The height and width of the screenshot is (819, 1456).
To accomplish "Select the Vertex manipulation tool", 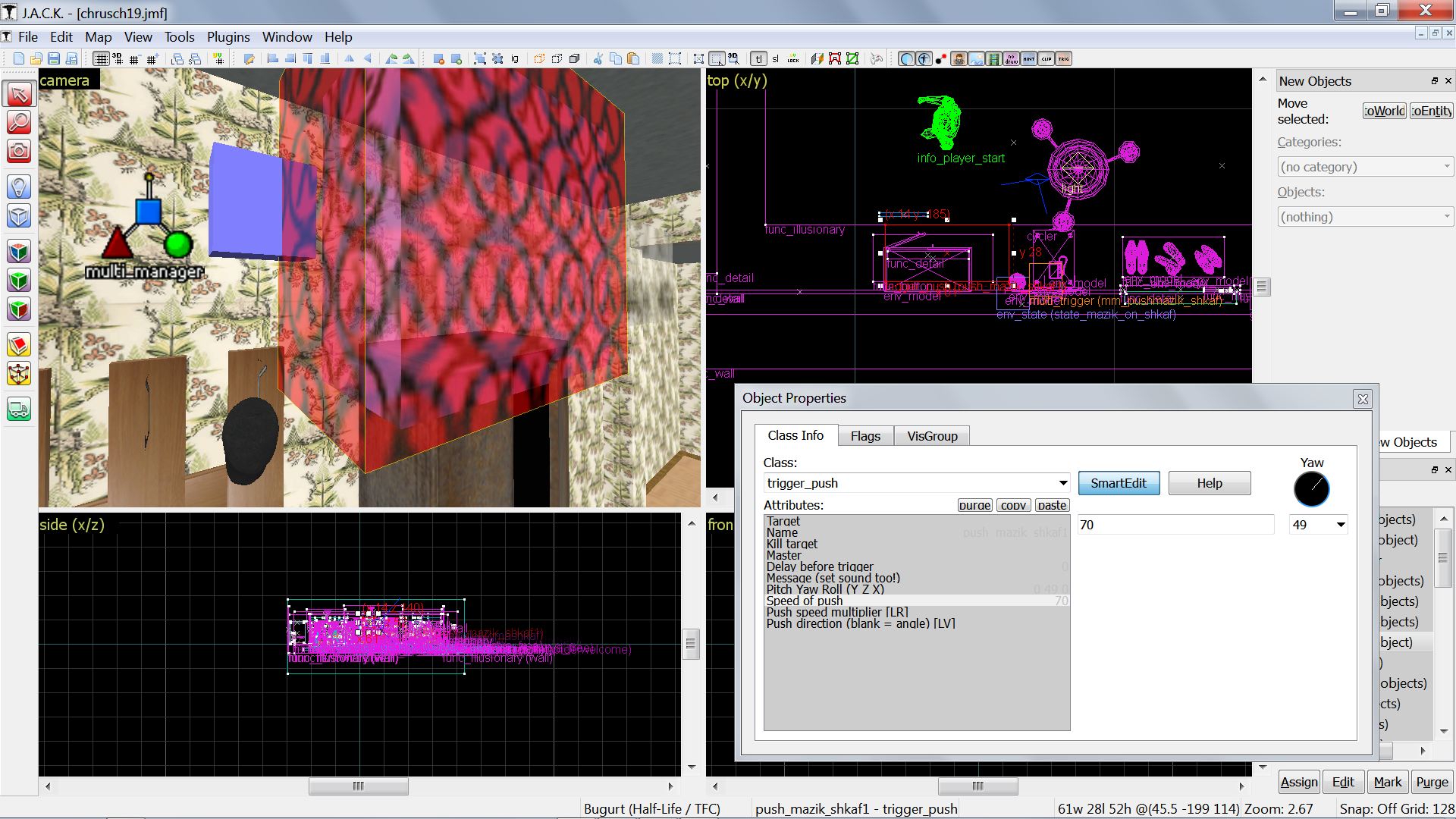I will coord(19,375).
